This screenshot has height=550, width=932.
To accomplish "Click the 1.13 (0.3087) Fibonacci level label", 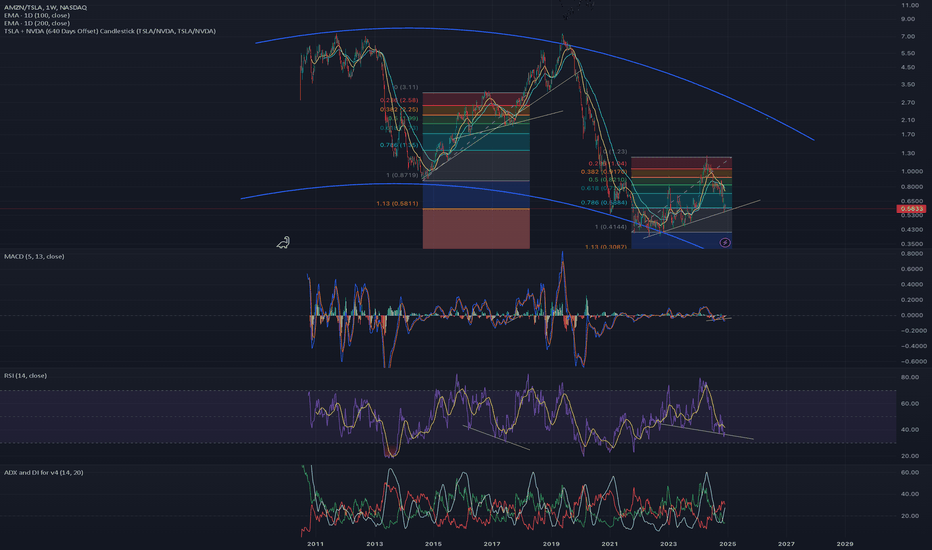I will click(x=606, y=246).
